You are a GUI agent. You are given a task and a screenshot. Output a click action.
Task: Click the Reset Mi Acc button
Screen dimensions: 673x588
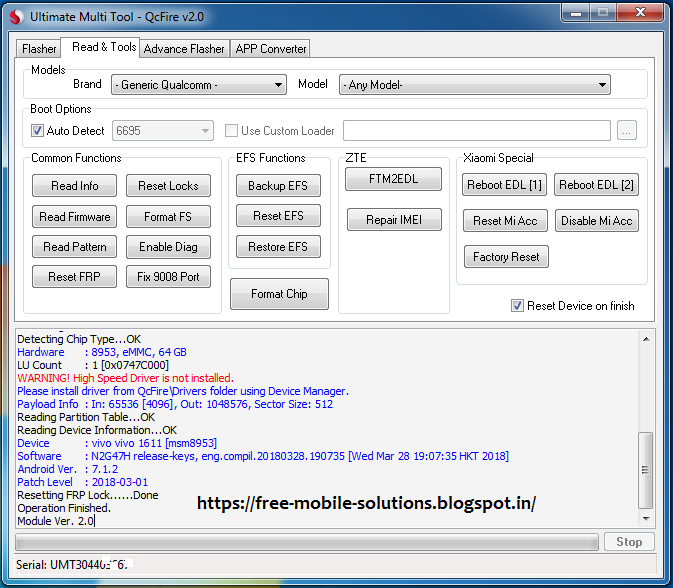[x=505, y=221]
